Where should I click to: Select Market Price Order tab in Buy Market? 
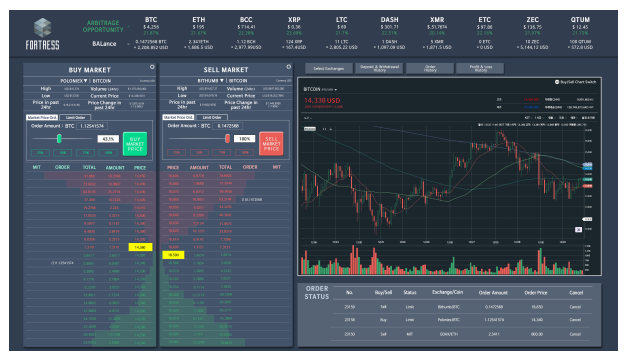(42, 118)
